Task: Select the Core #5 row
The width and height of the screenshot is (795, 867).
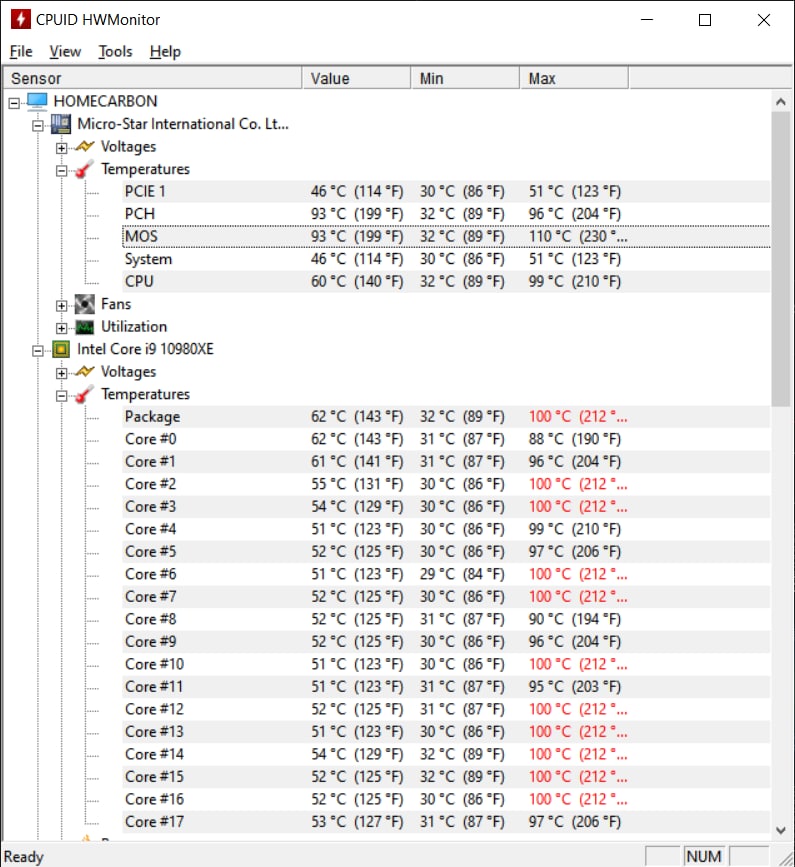Action: pyautogui.click(x=446, y=551)
